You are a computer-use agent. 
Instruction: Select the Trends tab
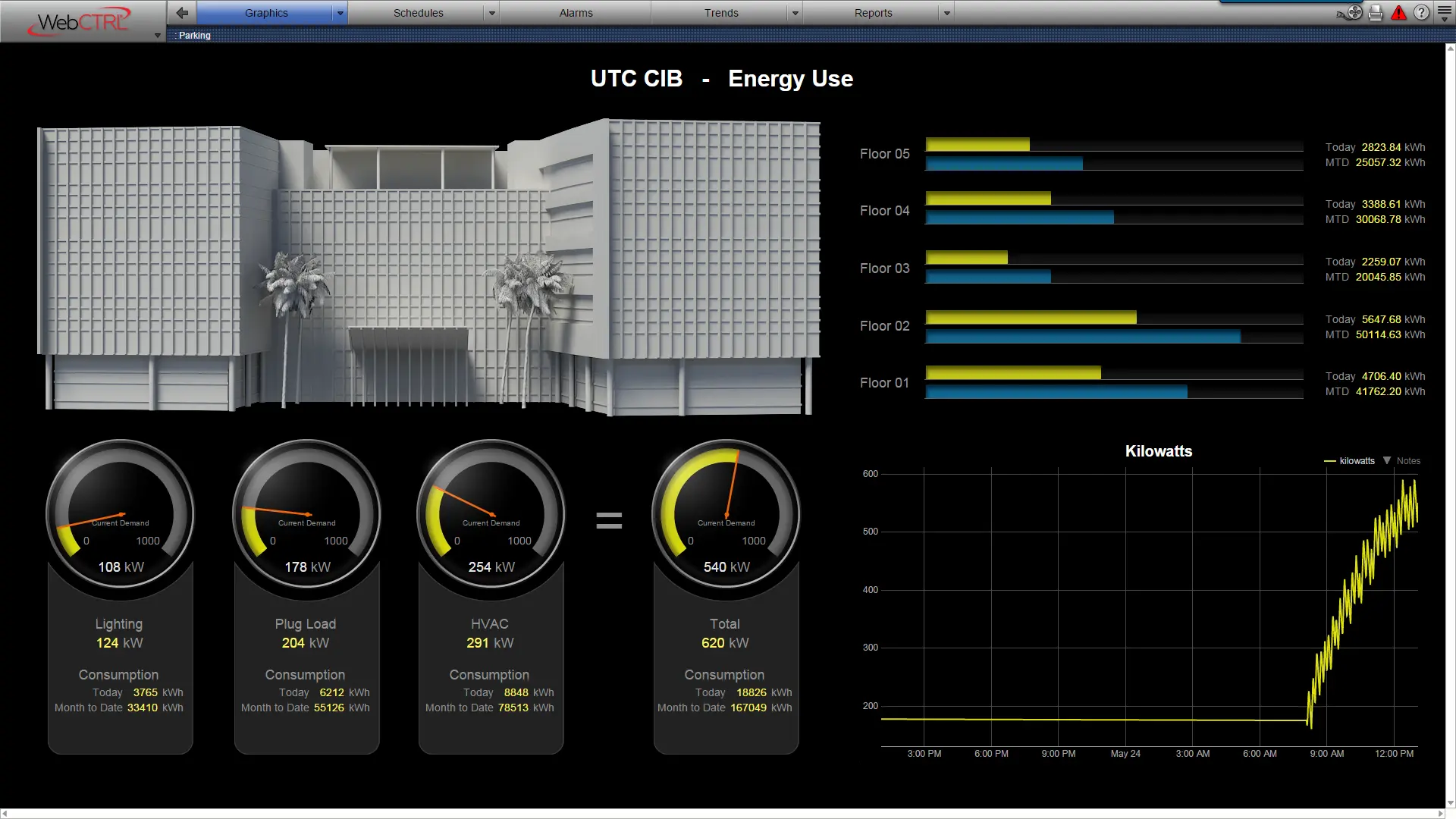tap(720, 13)
